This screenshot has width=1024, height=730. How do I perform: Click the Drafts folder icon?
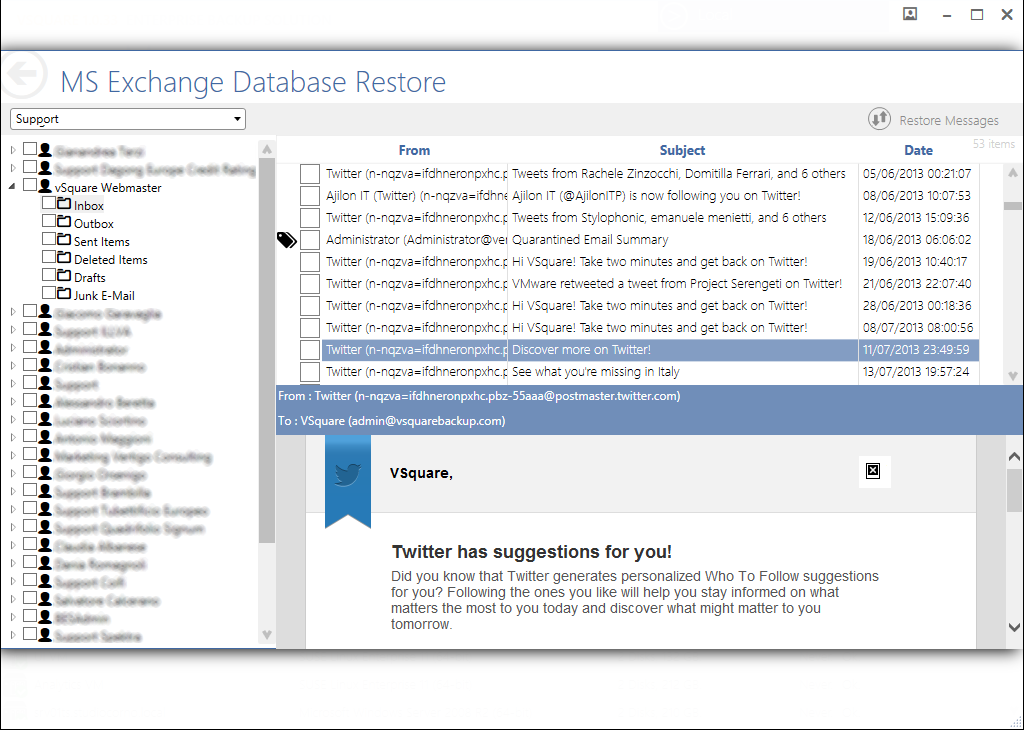pyautogui.click(x=64, y=276)
